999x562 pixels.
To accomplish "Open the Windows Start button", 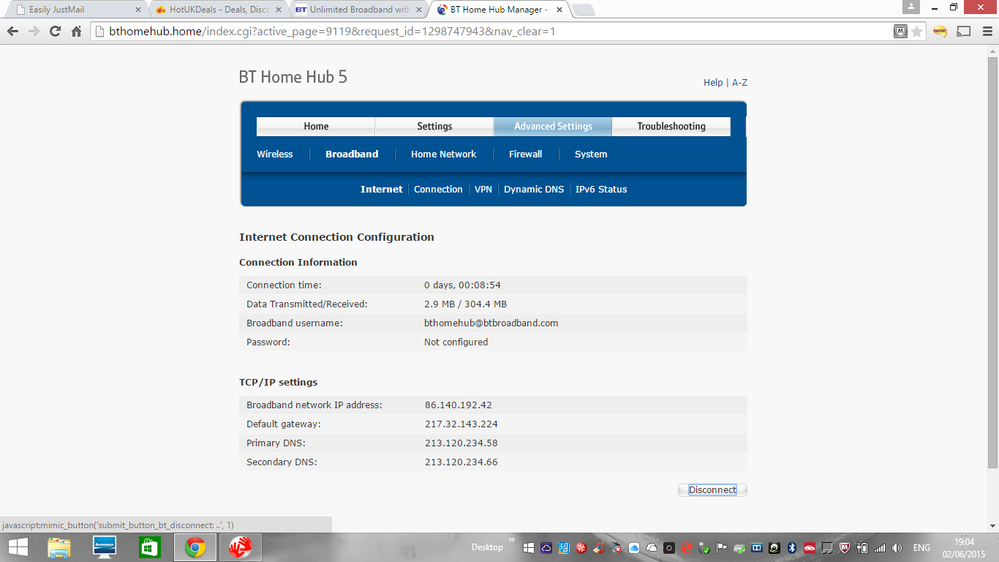I will point(18,547).
